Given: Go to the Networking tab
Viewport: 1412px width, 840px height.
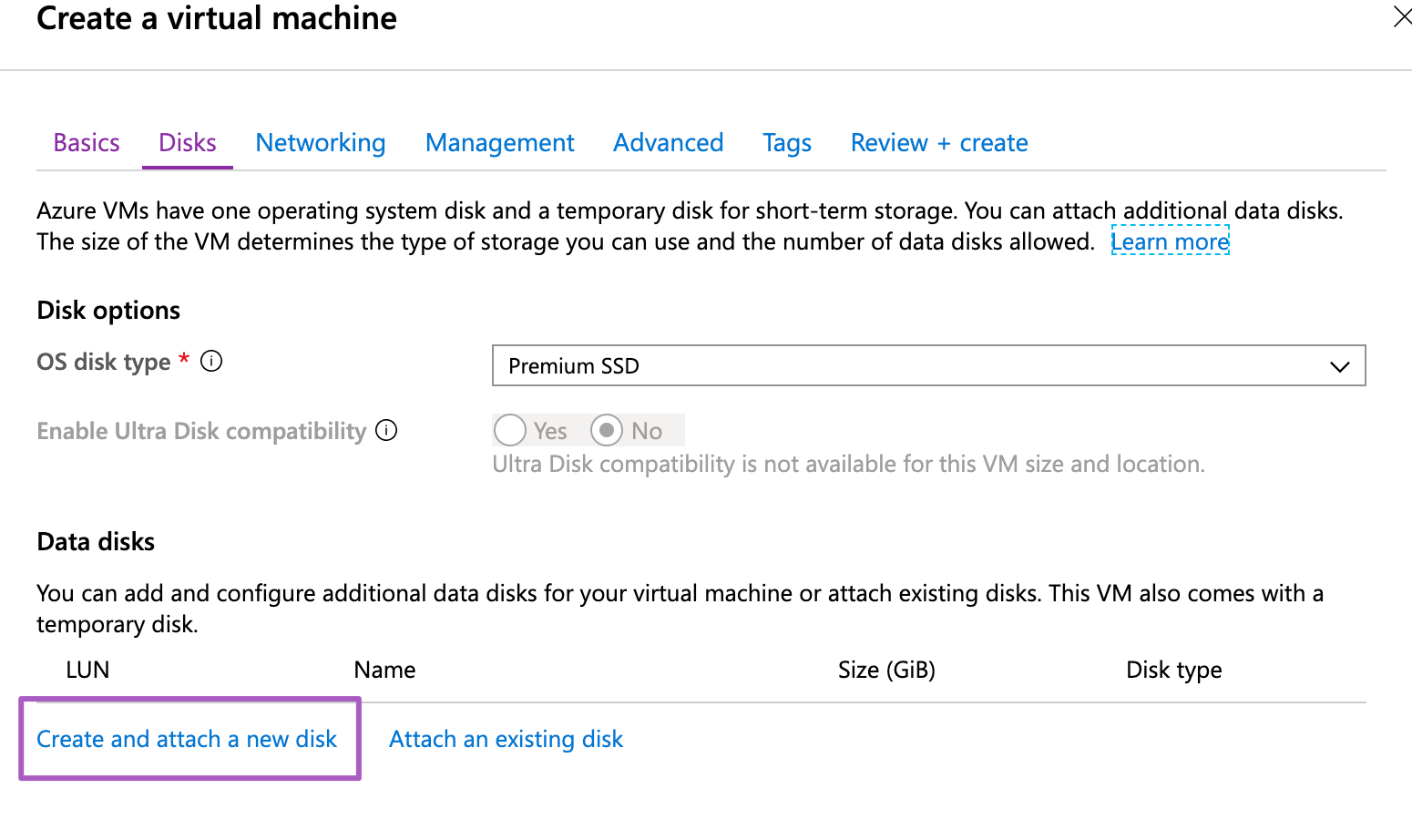Looking at the screenshot, I should (321, 143).
